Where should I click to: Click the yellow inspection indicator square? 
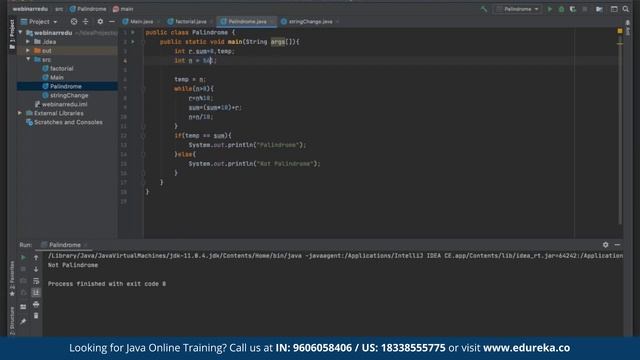pos(620,31)
